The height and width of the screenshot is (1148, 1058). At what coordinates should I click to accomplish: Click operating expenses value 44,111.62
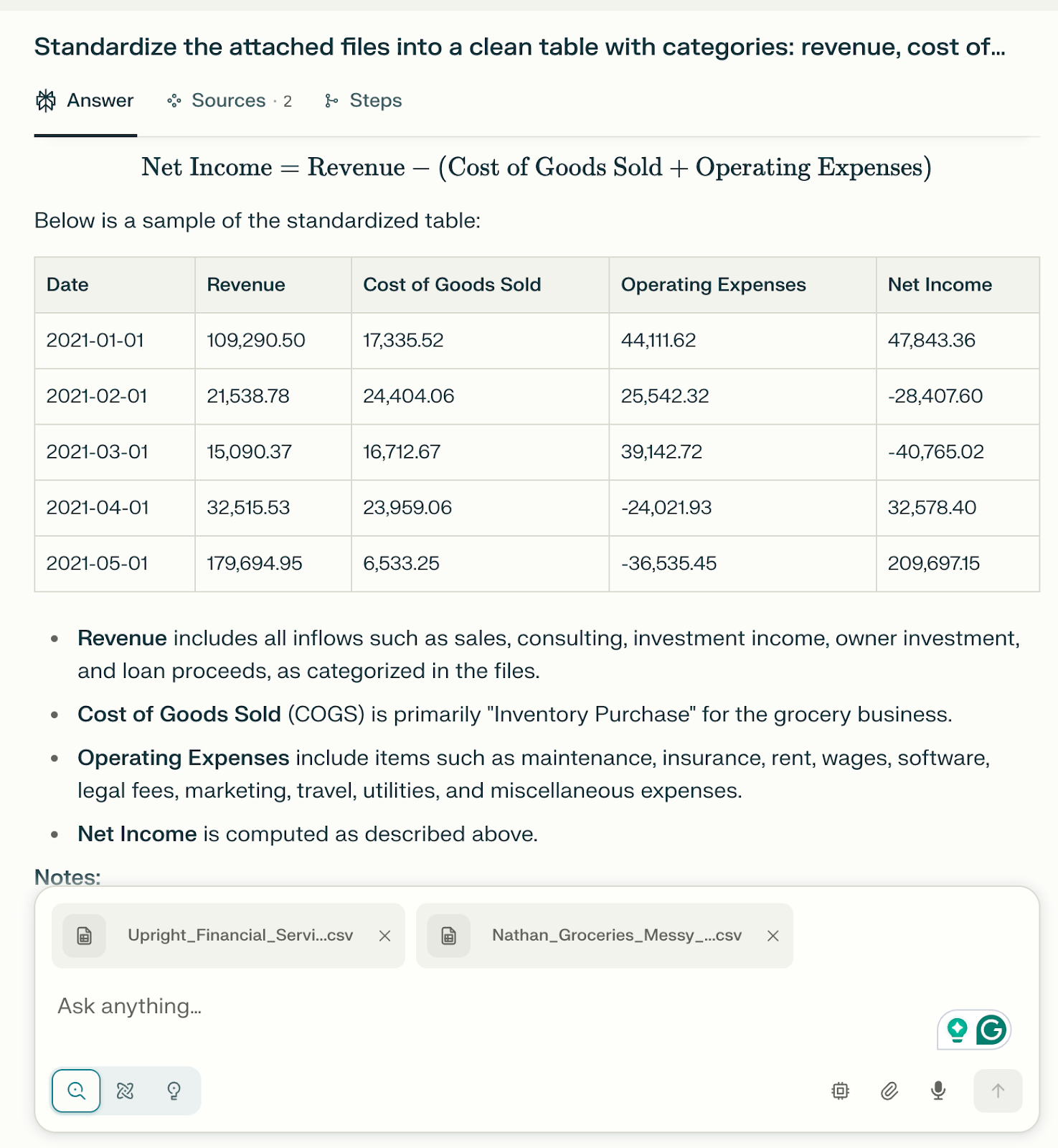coord(658,340)
